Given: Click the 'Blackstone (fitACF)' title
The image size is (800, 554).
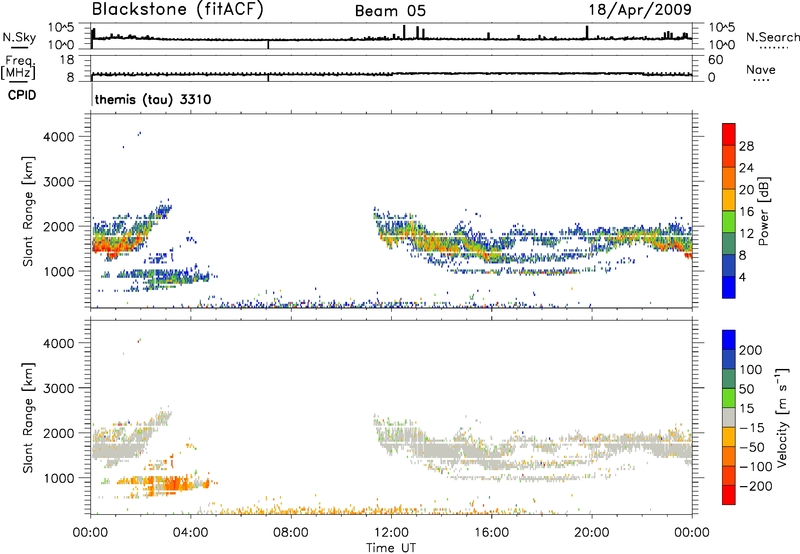Looking at the screenshot, I should pos(178,10).
